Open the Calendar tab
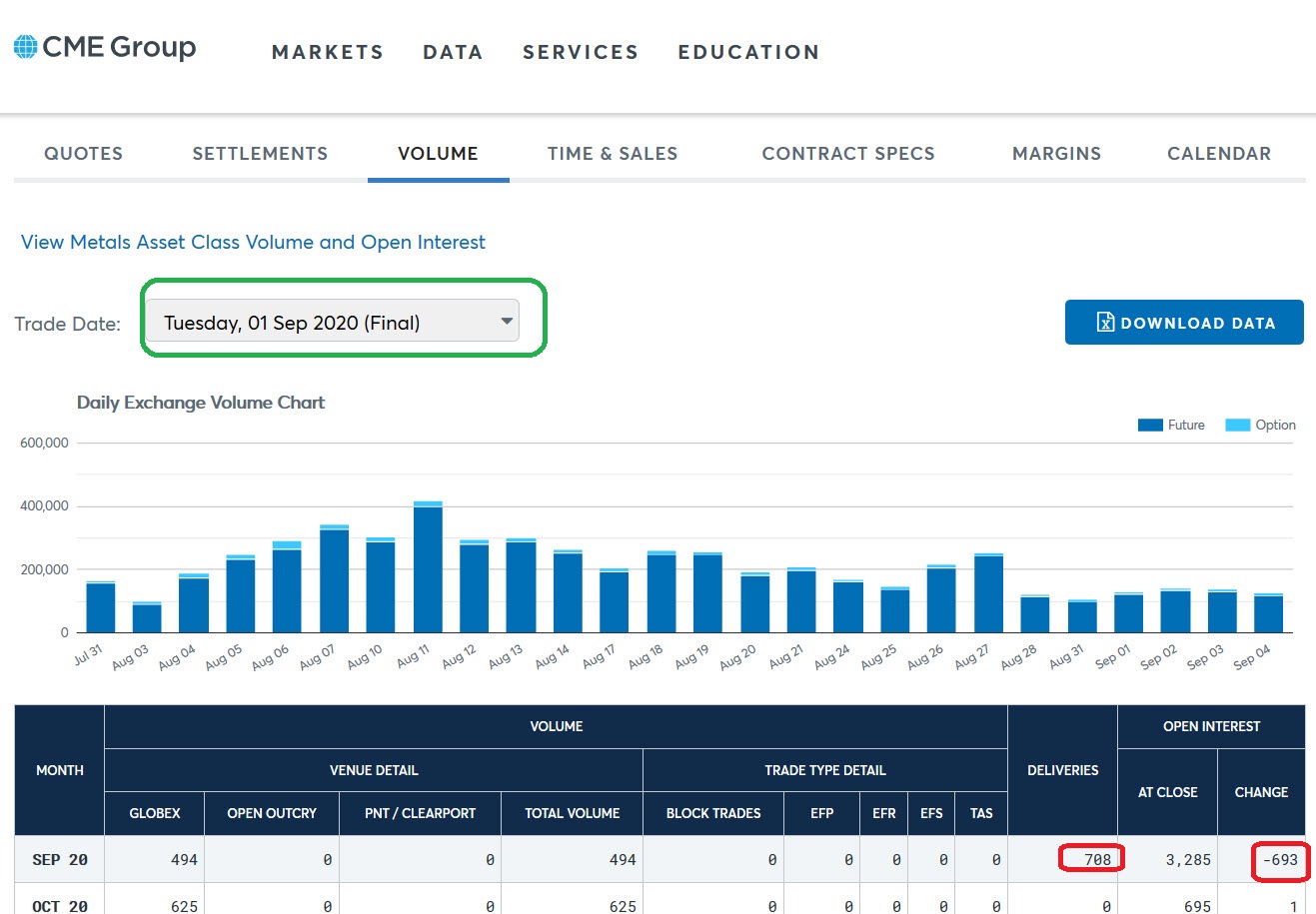 click(x=1219, y=154)
